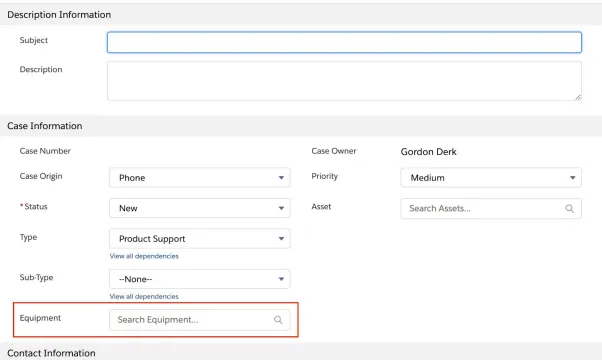
Task: Click the Description Information section header
Action: click(x=301, y=15)
